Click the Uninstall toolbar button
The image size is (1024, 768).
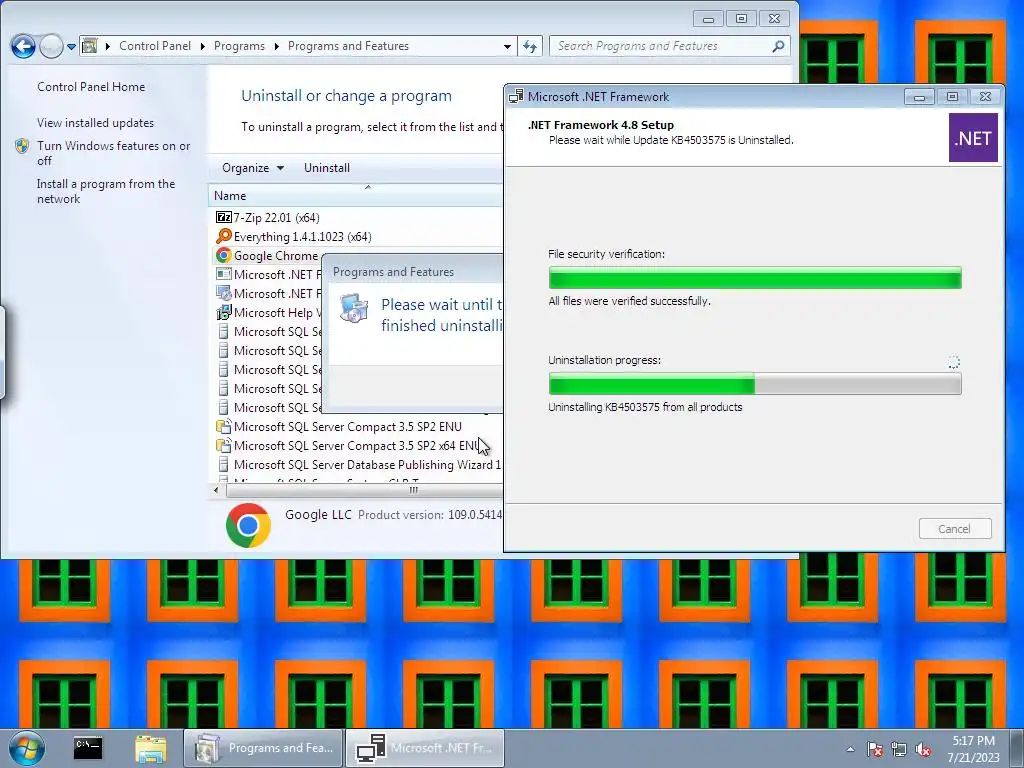(327, 168)
